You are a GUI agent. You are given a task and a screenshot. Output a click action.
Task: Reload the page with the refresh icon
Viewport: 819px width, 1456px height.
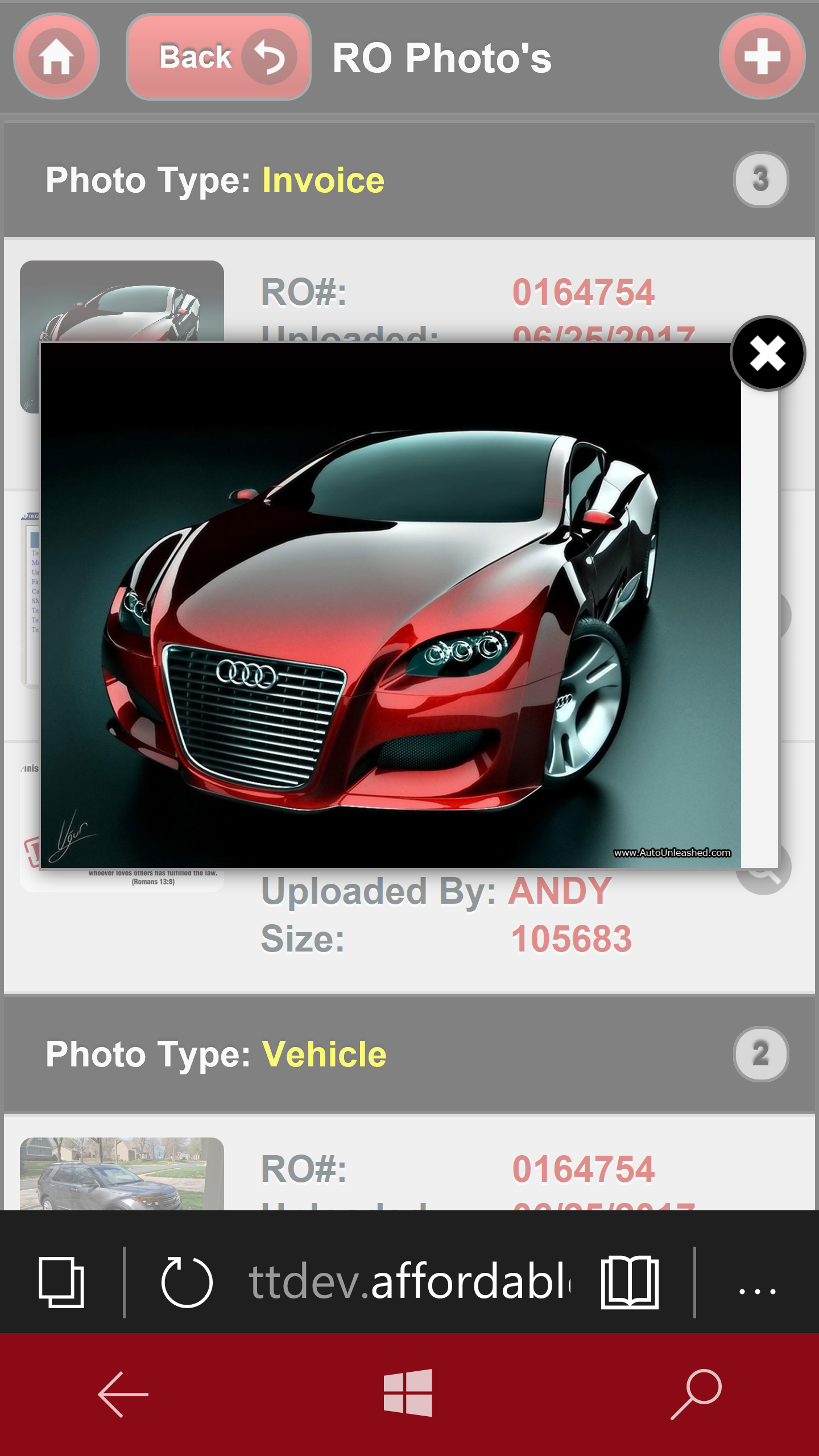pyautogui.click(x=187, y=1283)
